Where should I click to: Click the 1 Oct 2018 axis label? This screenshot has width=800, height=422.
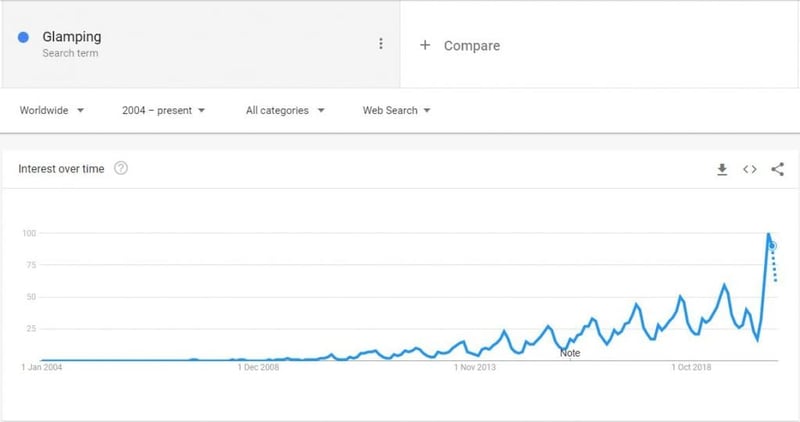[691, 367]
